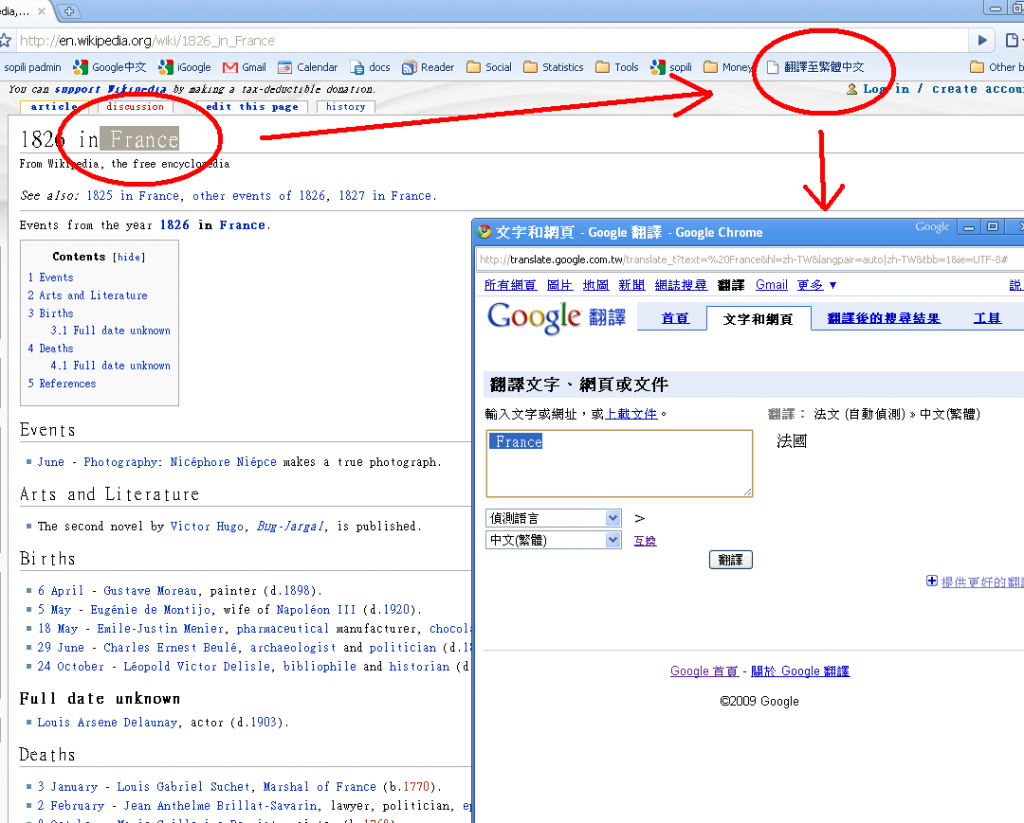Viewport: 1024px width, 823px height.
Task: Open the Gmail bookmark
Action: tap(252, 67)
